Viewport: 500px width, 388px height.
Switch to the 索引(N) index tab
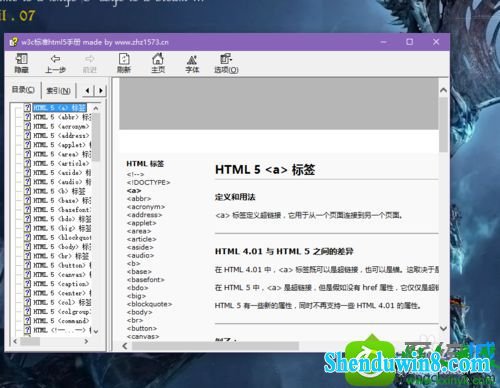(x=58, y=90)
